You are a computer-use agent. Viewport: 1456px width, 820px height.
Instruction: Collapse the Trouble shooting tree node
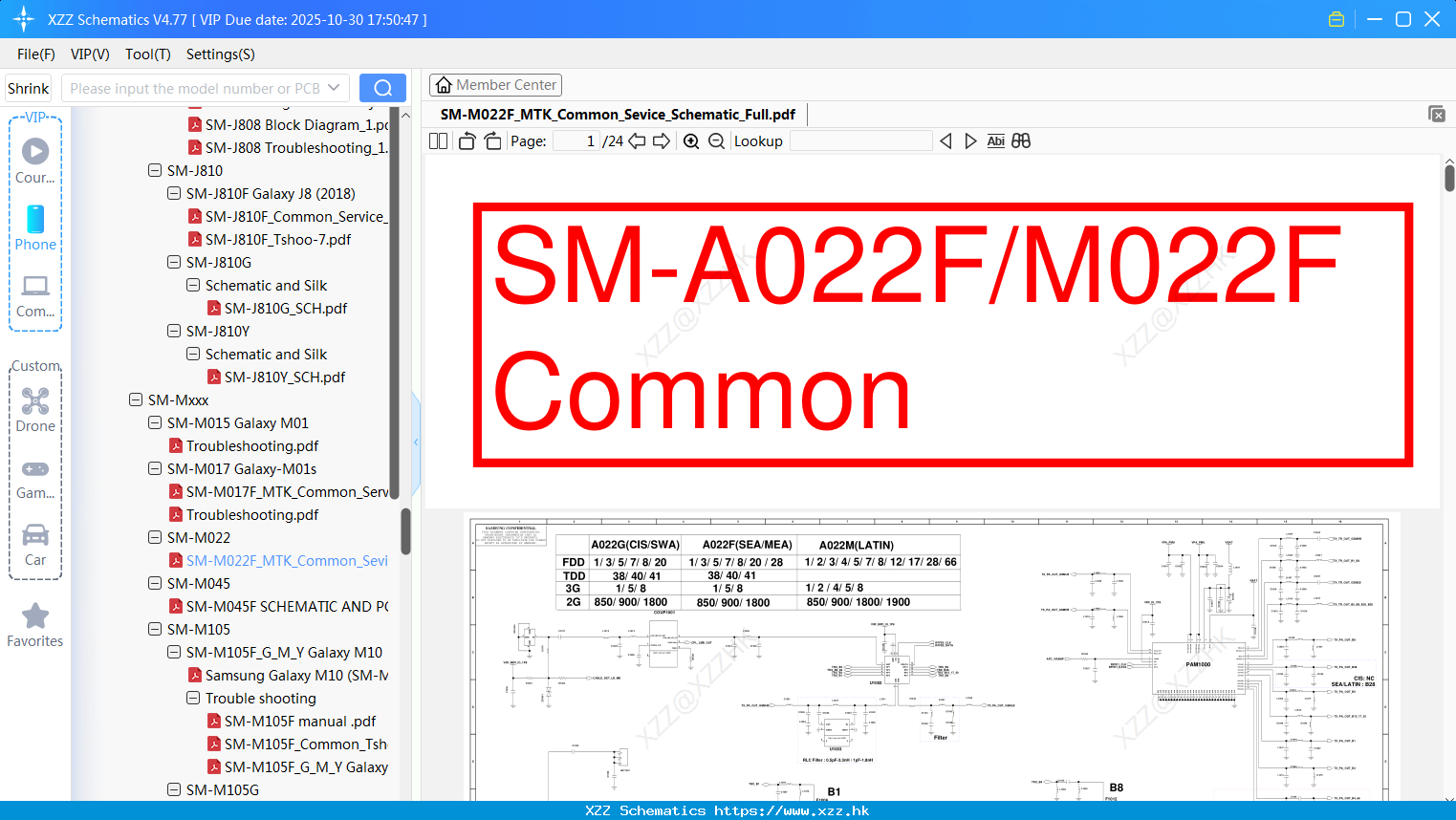tap(193, 698)
